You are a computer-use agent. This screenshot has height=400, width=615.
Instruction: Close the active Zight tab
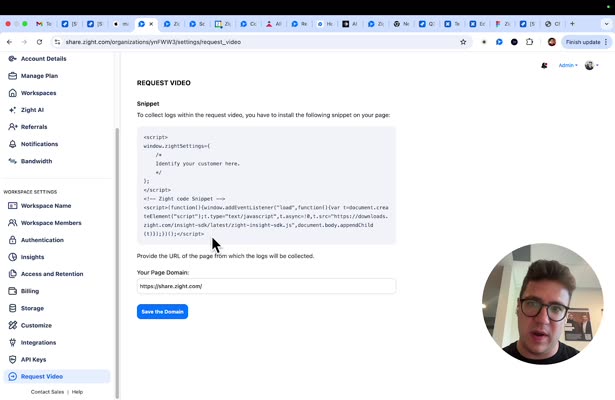click(151, 24)
